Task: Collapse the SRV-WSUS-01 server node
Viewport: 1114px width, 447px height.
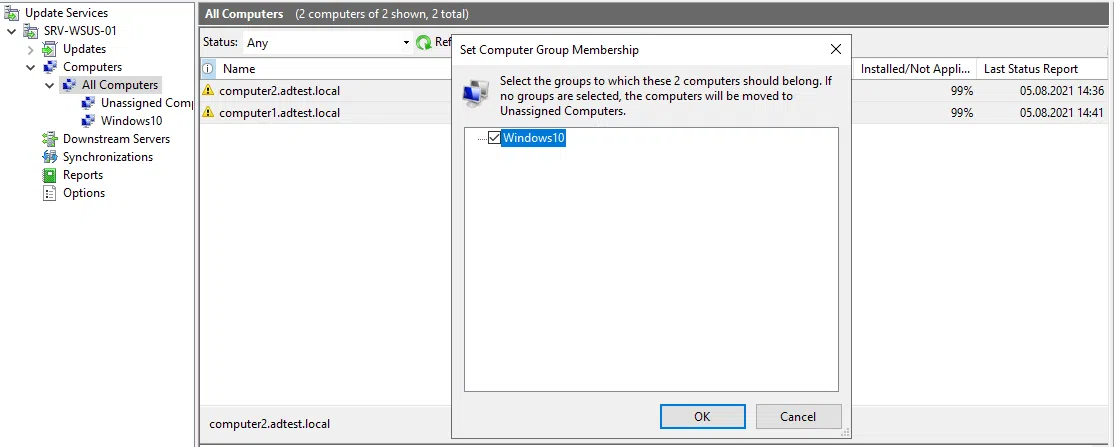Action: [x=11, y=31]
